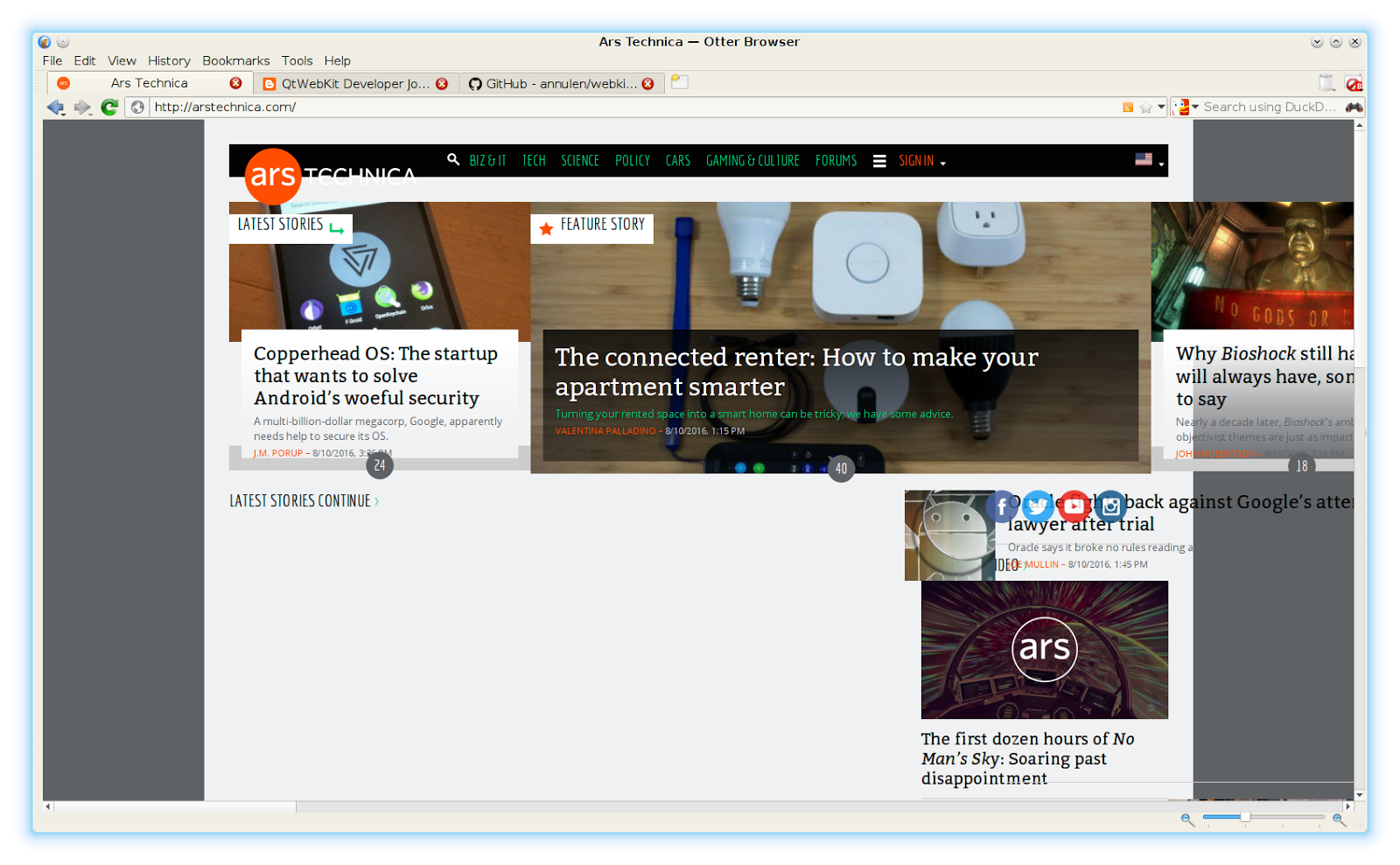This screenshot has height=865, width=1400.
Task: Click the globe website information icon
Action: [x=137, y=107]
